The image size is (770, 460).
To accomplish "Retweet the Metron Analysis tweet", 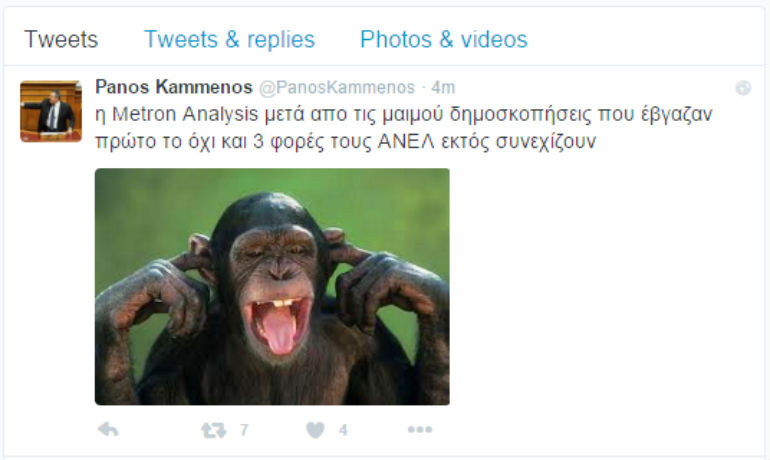I will click(x=214, y=431).
